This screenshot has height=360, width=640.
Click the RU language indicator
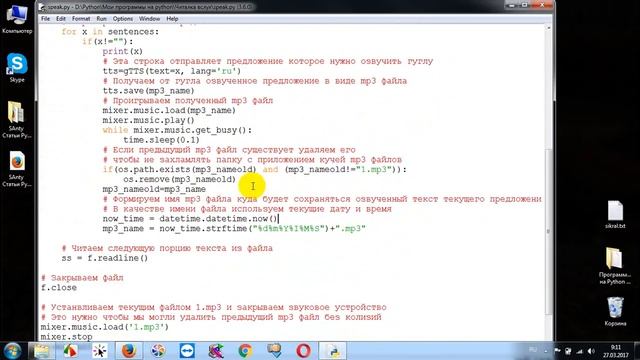[533, 350]
